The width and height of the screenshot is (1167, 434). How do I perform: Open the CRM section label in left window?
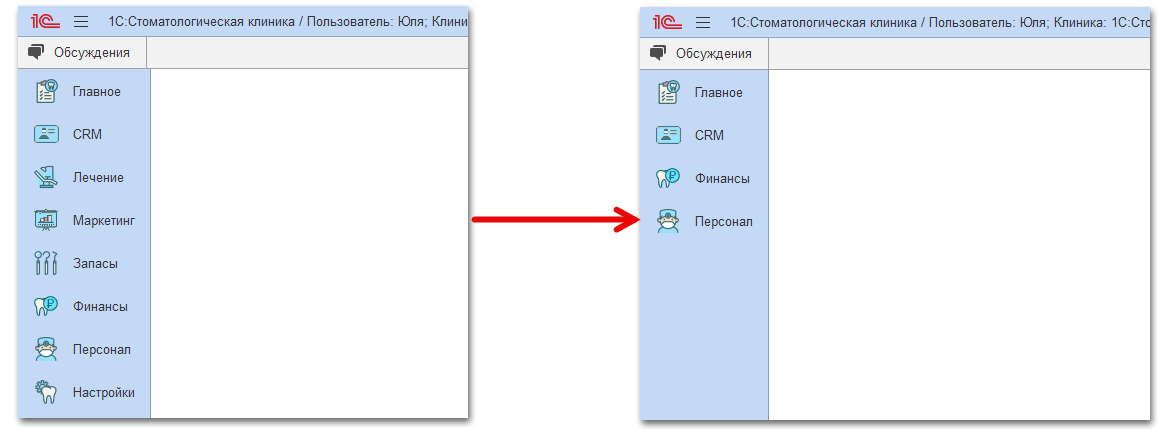coord(87,135)
